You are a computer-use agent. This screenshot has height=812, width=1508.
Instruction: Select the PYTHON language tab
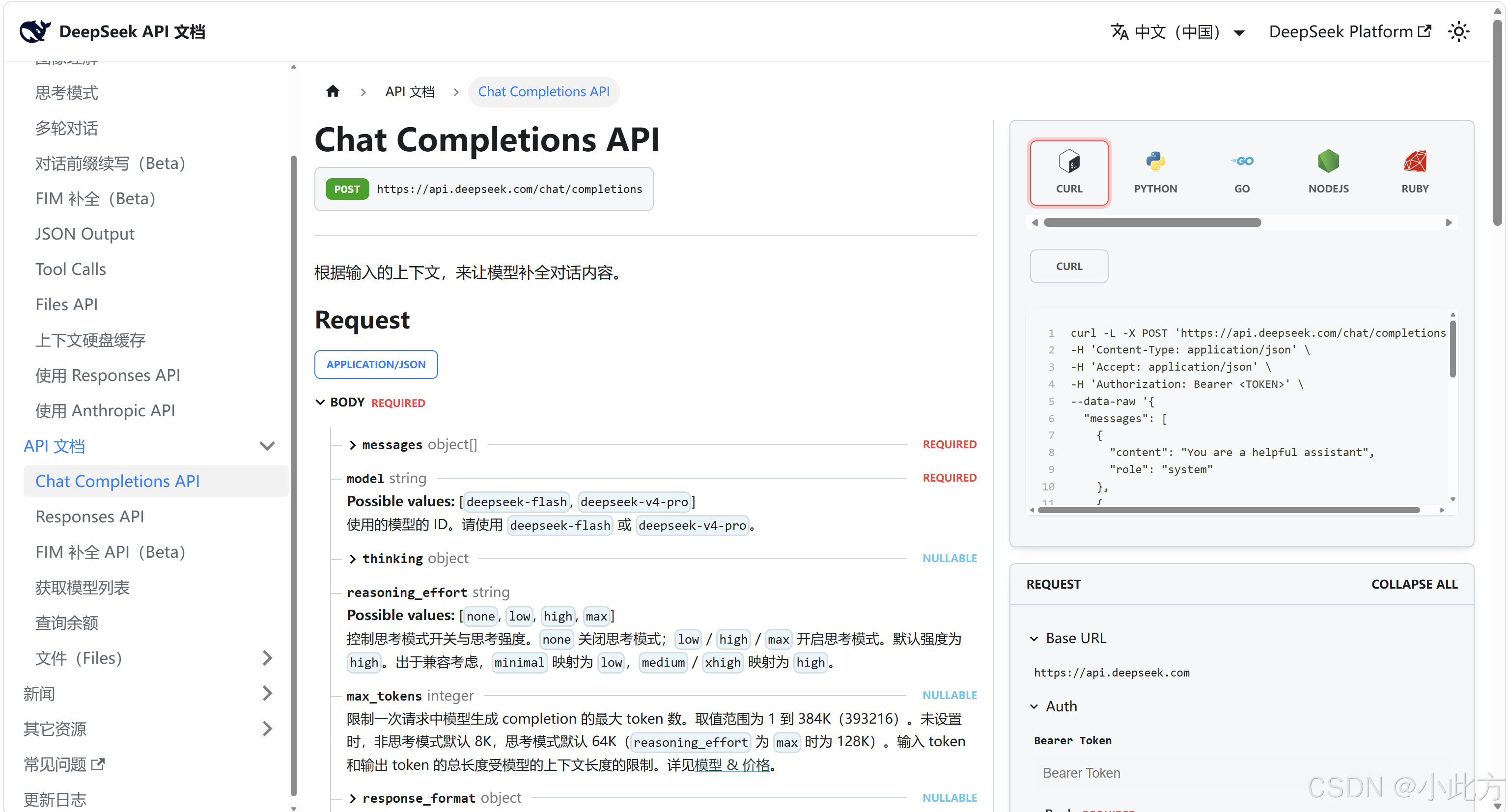1155,173
